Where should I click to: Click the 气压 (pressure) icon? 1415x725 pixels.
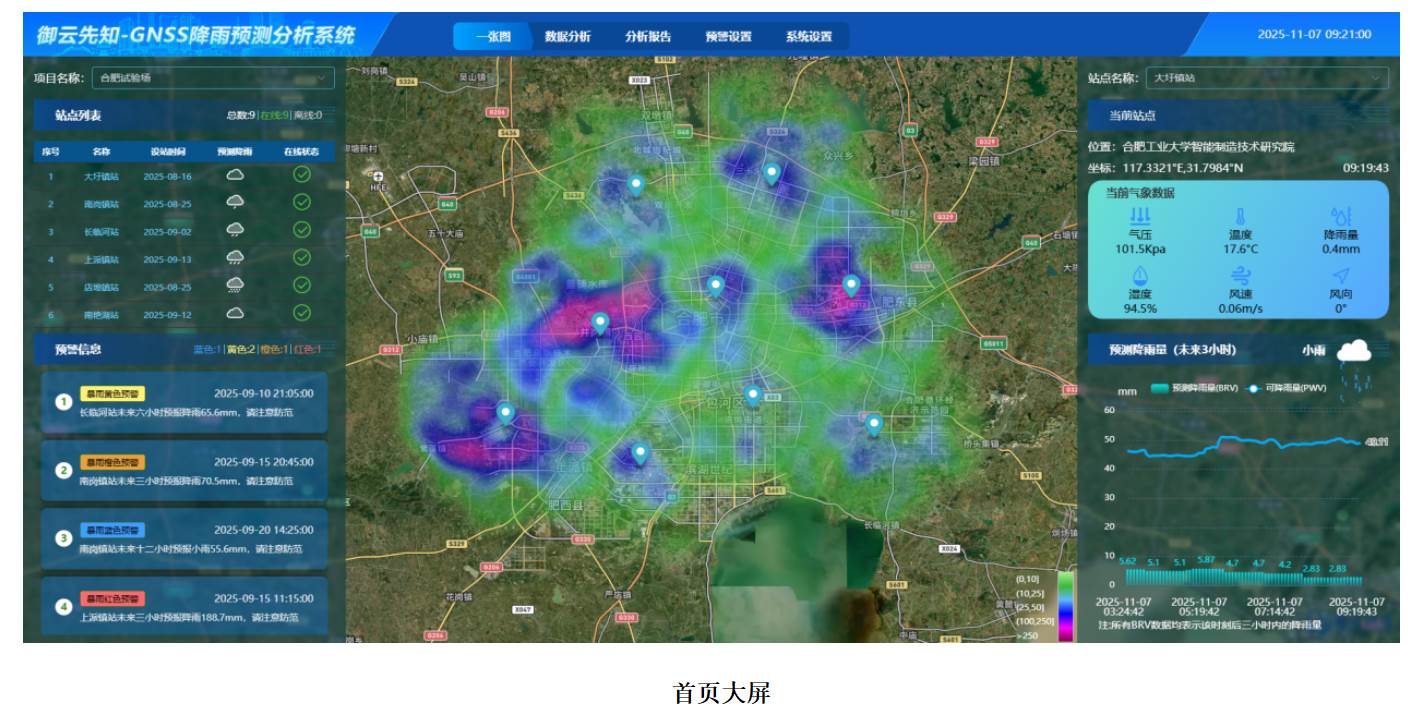pos(1140,216)
